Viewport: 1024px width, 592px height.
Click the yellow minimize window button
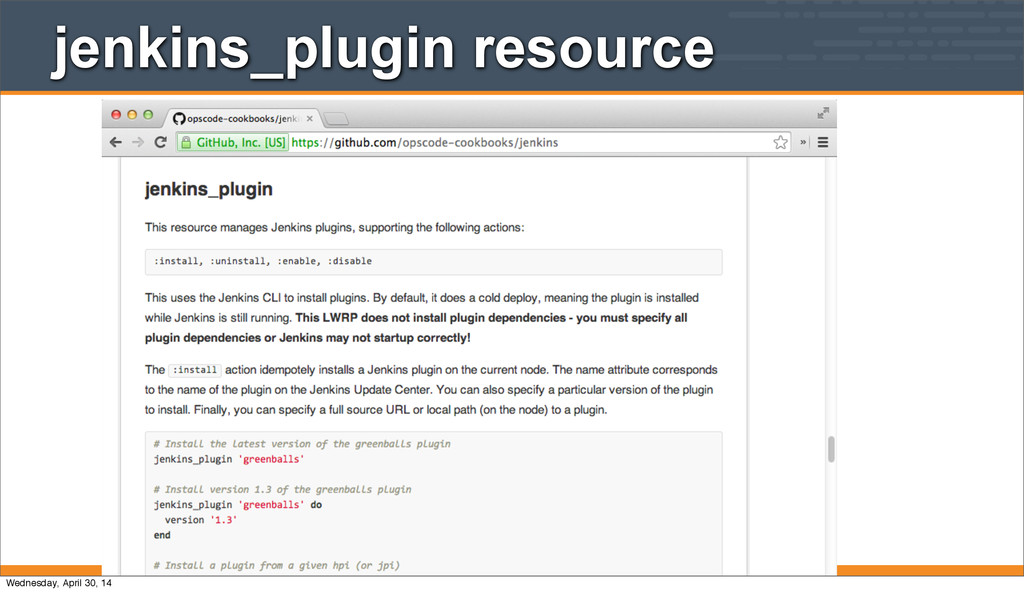tap(132, 114)
